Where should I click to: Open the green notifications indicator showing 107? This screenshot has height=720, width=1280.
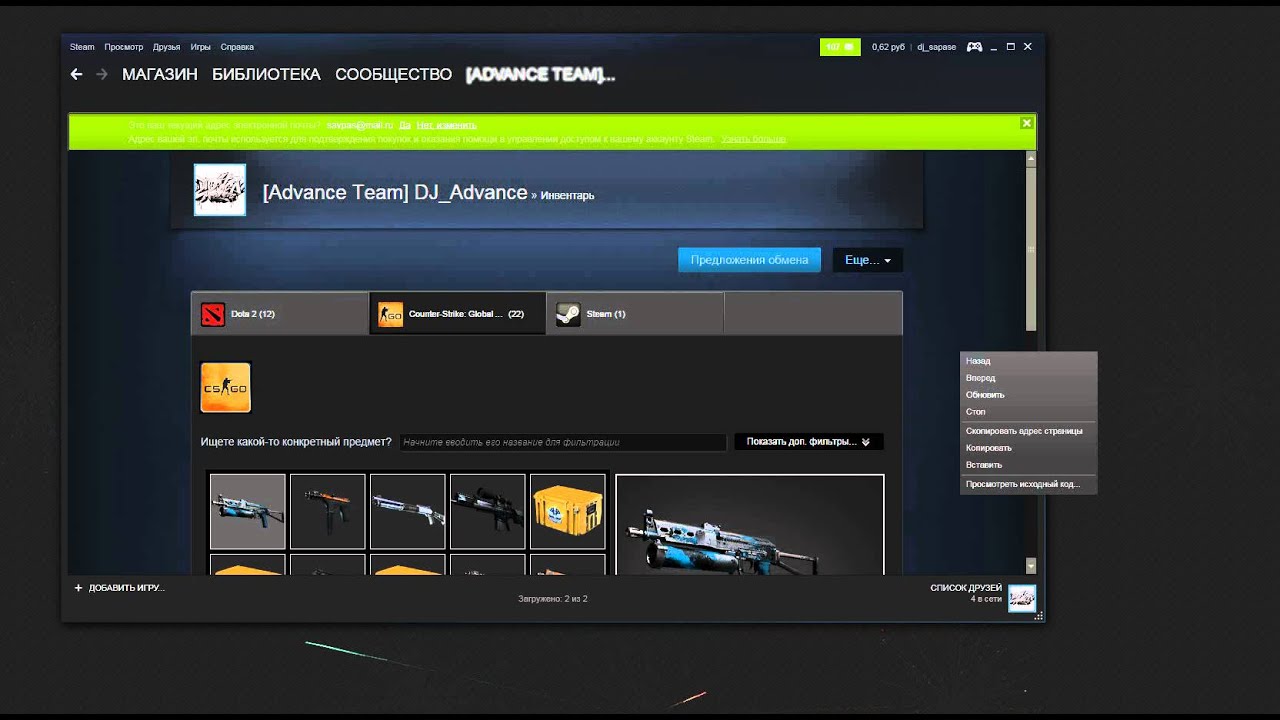tap(840, 47)
